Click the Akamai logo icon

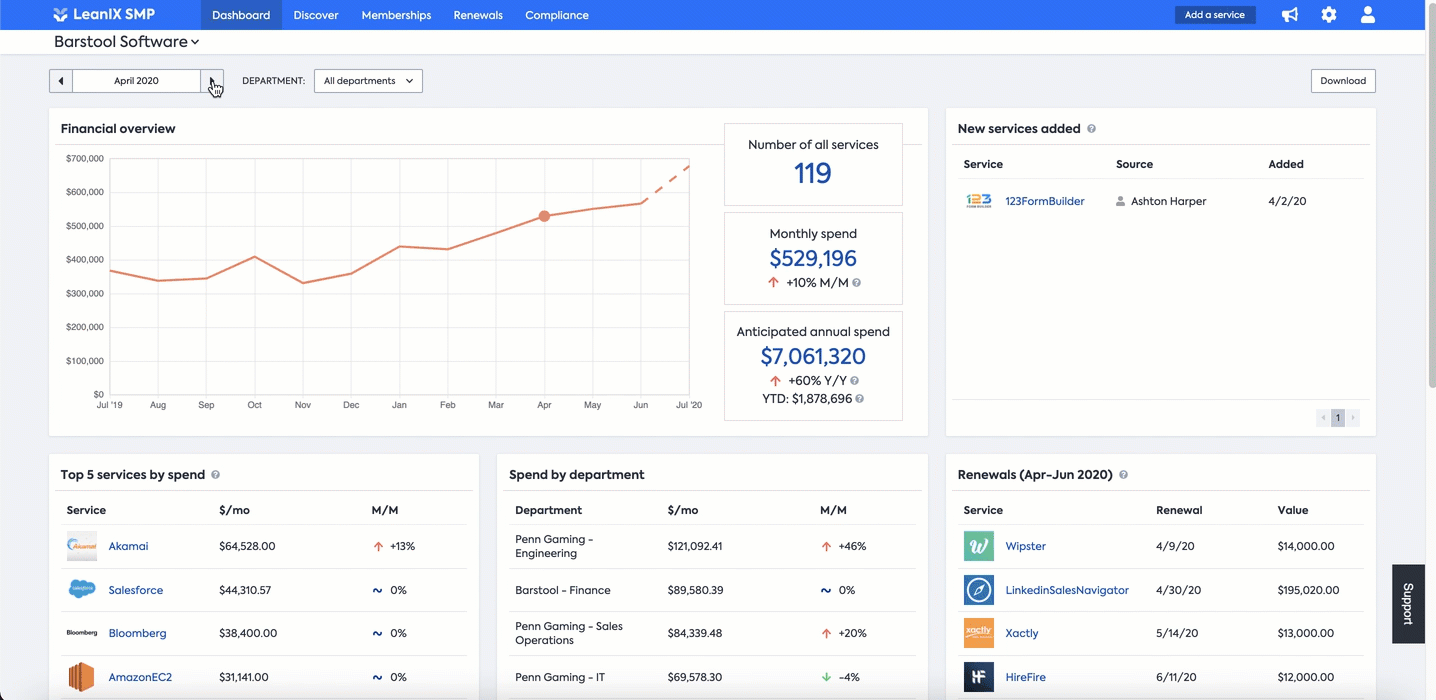click(x=82, y=546)
